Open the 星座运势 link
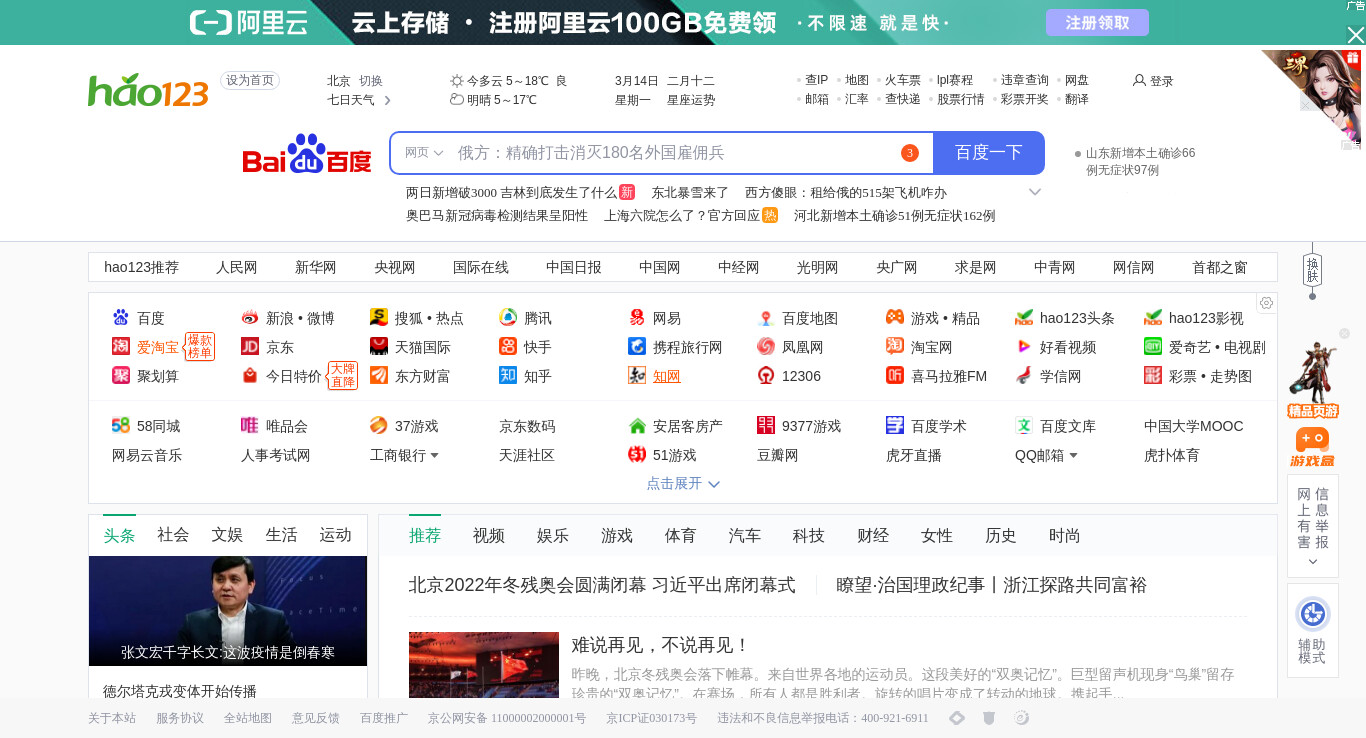Viewport: 1366px width, 738px height. pyautogui.click(x=691, y=100)
